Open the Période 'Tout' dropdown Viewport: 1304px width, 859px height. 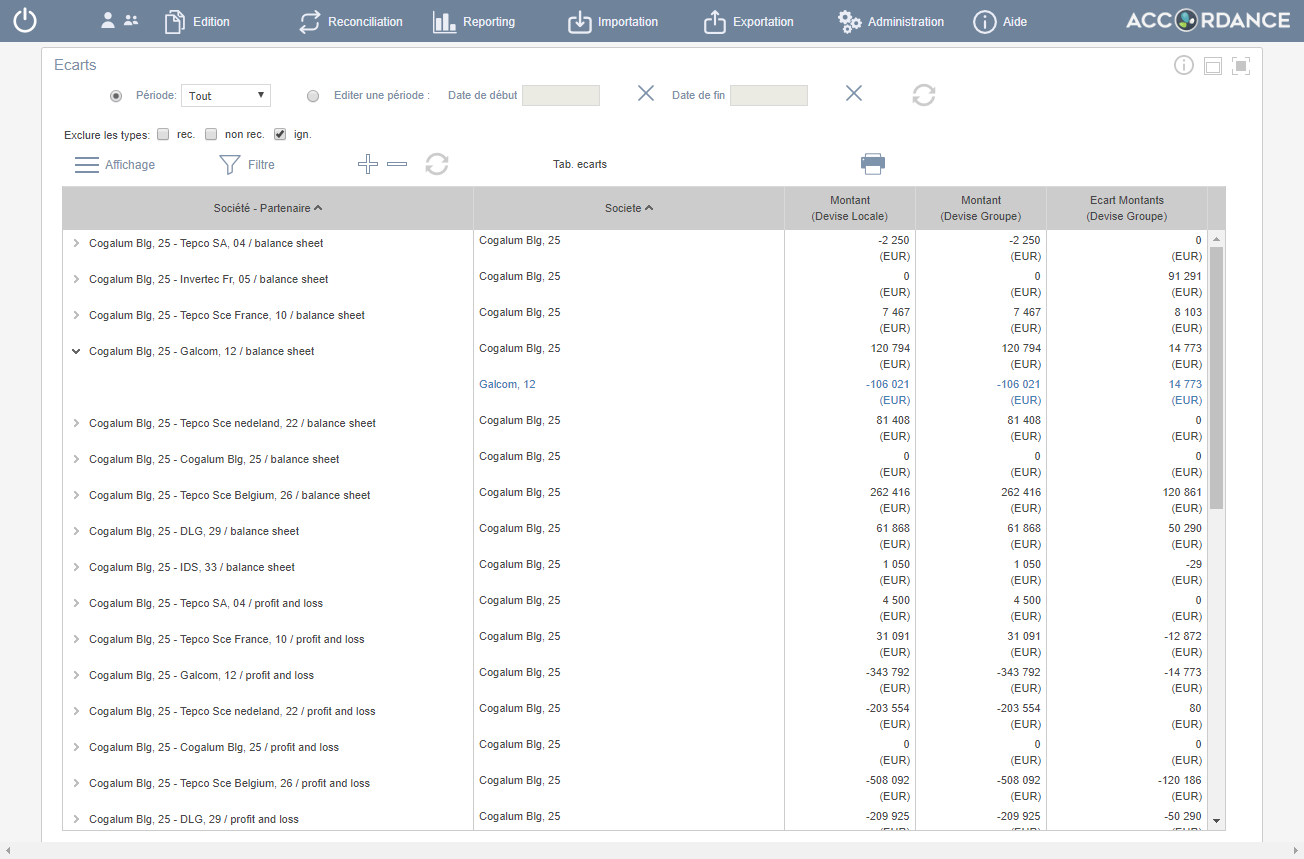click(226, 96)
